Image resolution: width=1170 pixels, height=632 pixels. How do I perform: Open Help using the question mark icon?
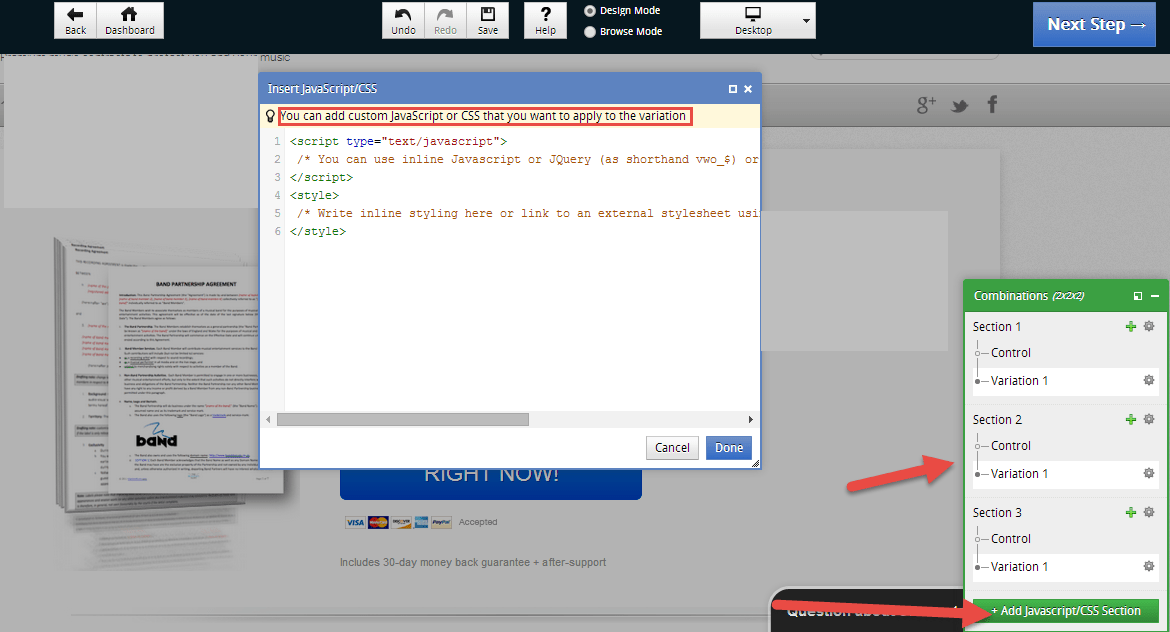(x=545, y=20)
